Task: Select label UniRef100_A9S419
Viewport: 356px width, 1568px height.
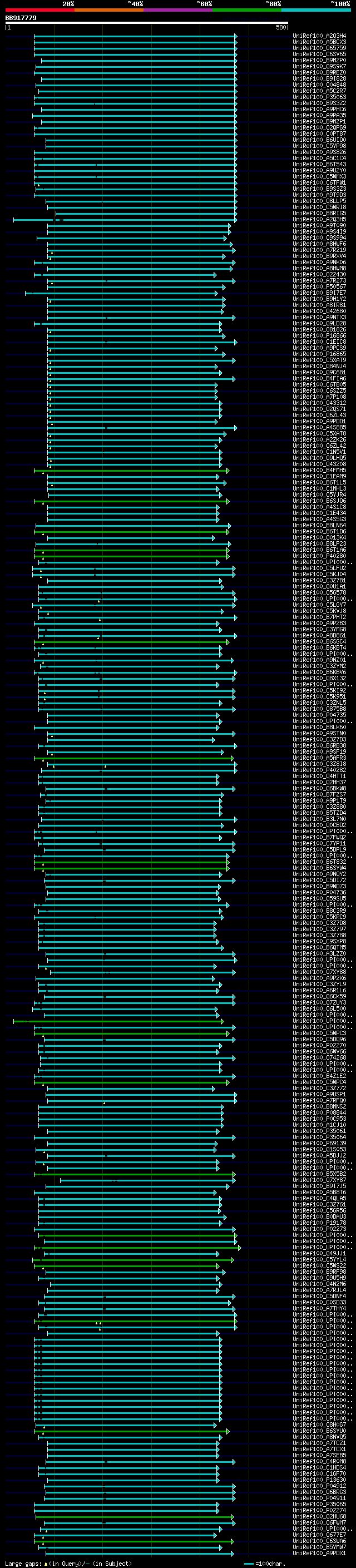Action: (319, 231)
